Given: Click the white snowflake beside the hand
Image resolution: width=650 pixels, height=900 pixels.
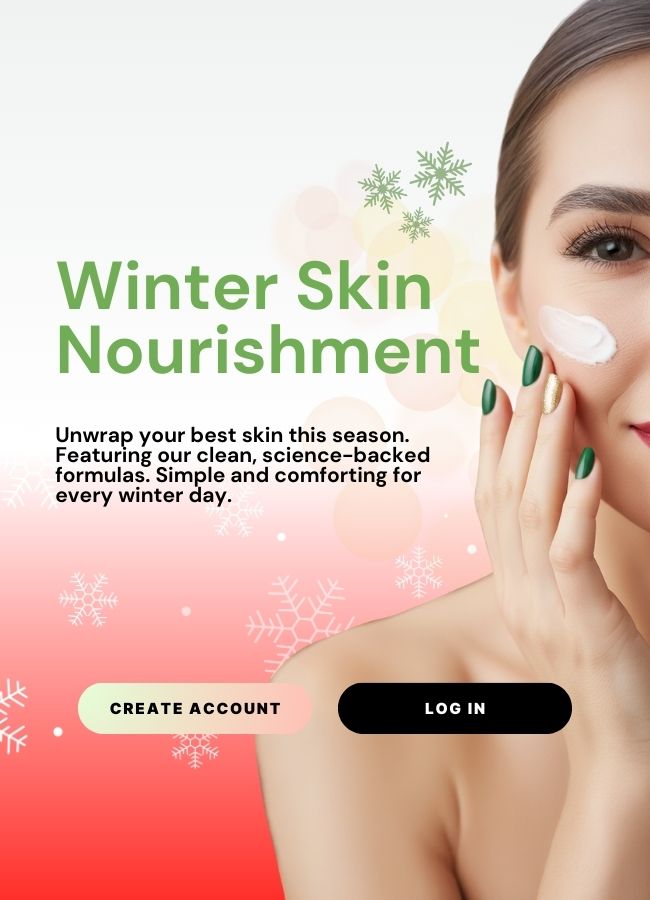Looking at the screenshot, I should 419,572.
